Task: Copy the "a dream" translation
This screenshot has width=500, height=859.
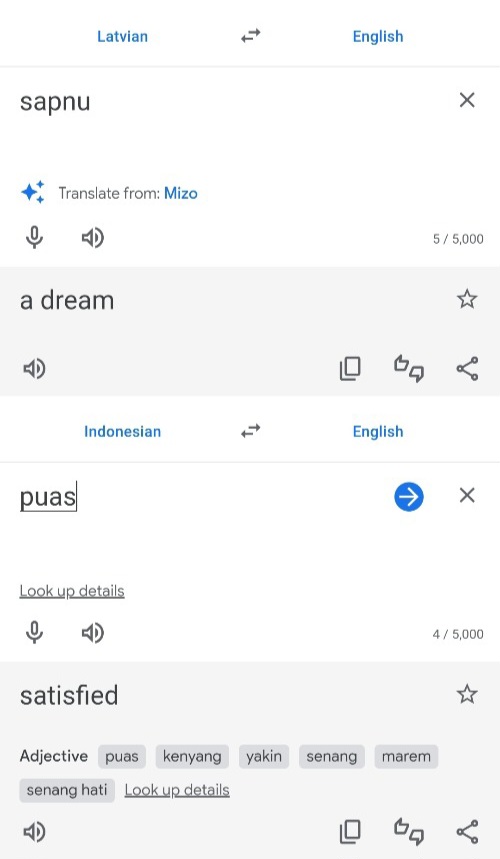Action: pos(350,368)
